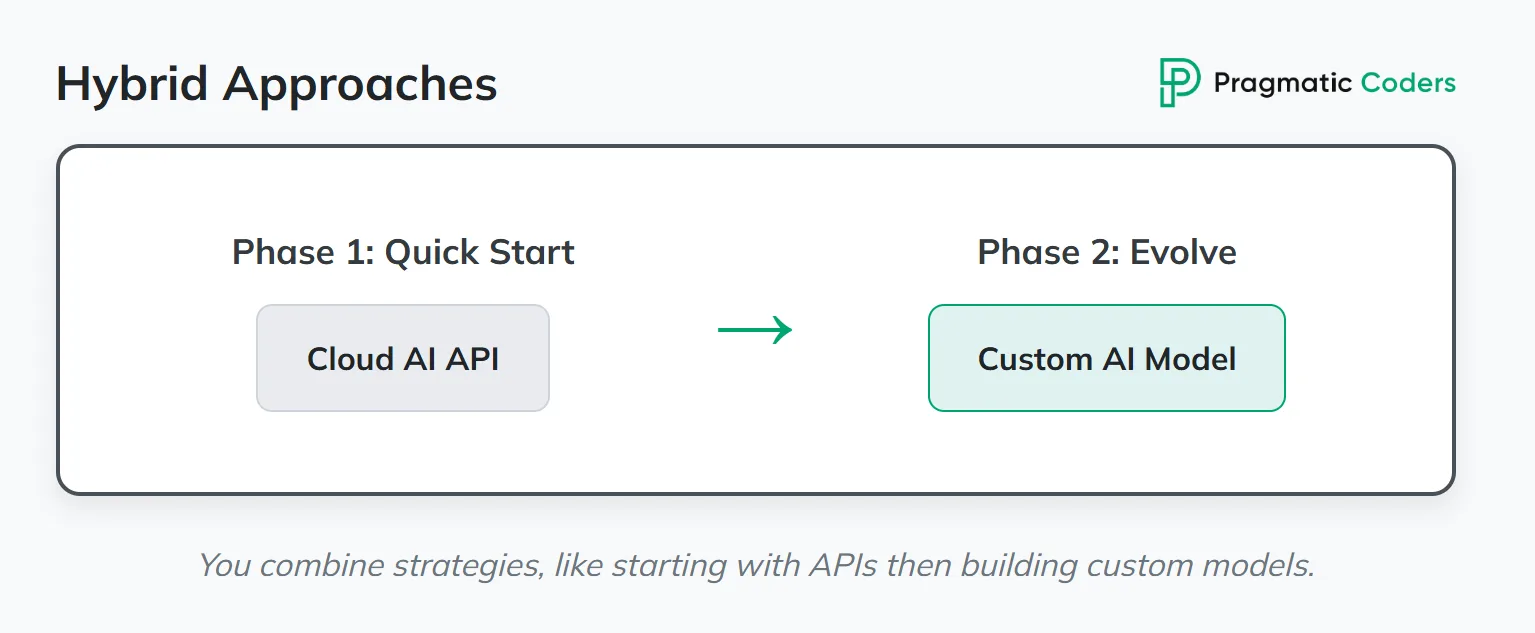Click the word Approaches in the title

point(360,84)
